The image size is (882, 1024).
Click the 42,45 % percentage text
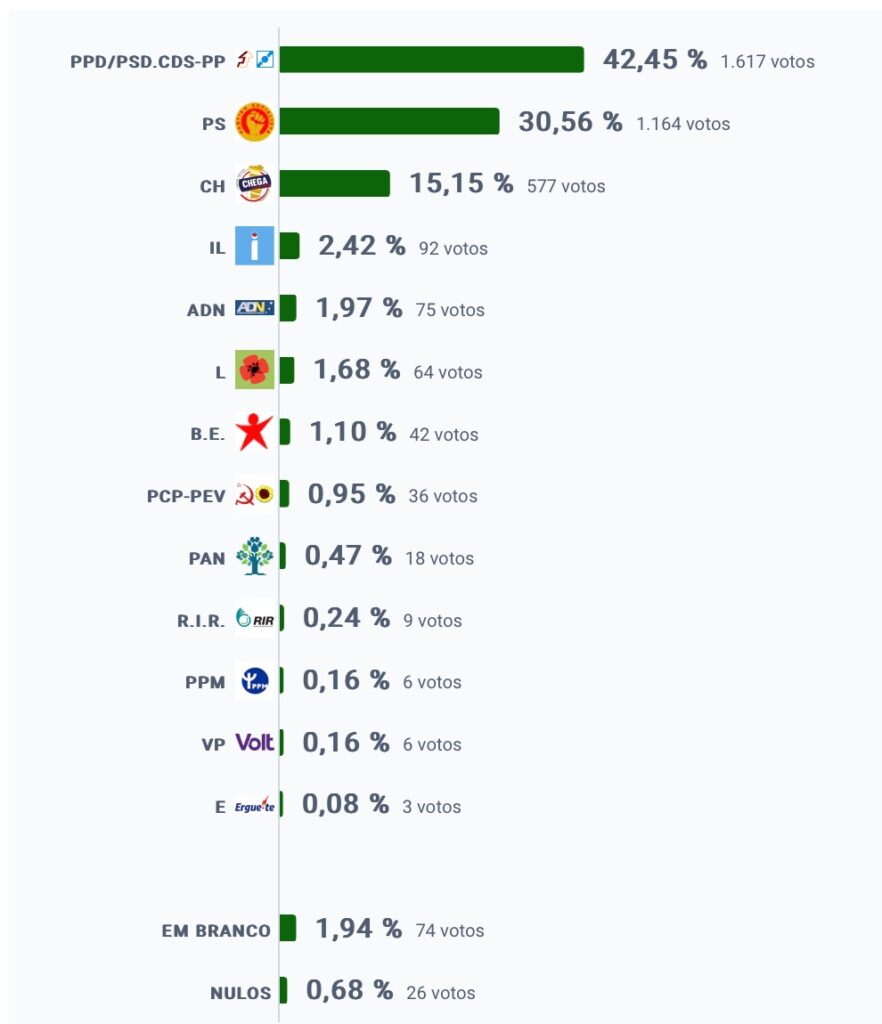click(x=655, y=59)
